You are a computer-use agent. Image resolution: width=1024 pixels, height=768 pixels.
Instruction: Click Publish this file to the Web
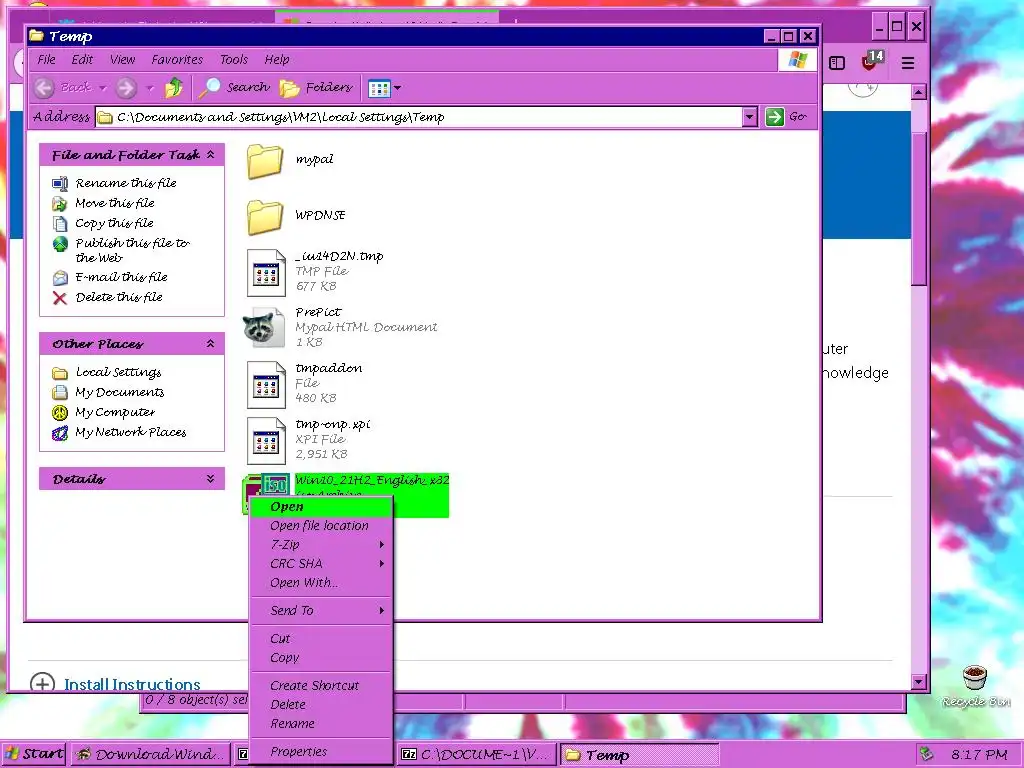click(133, 250)
